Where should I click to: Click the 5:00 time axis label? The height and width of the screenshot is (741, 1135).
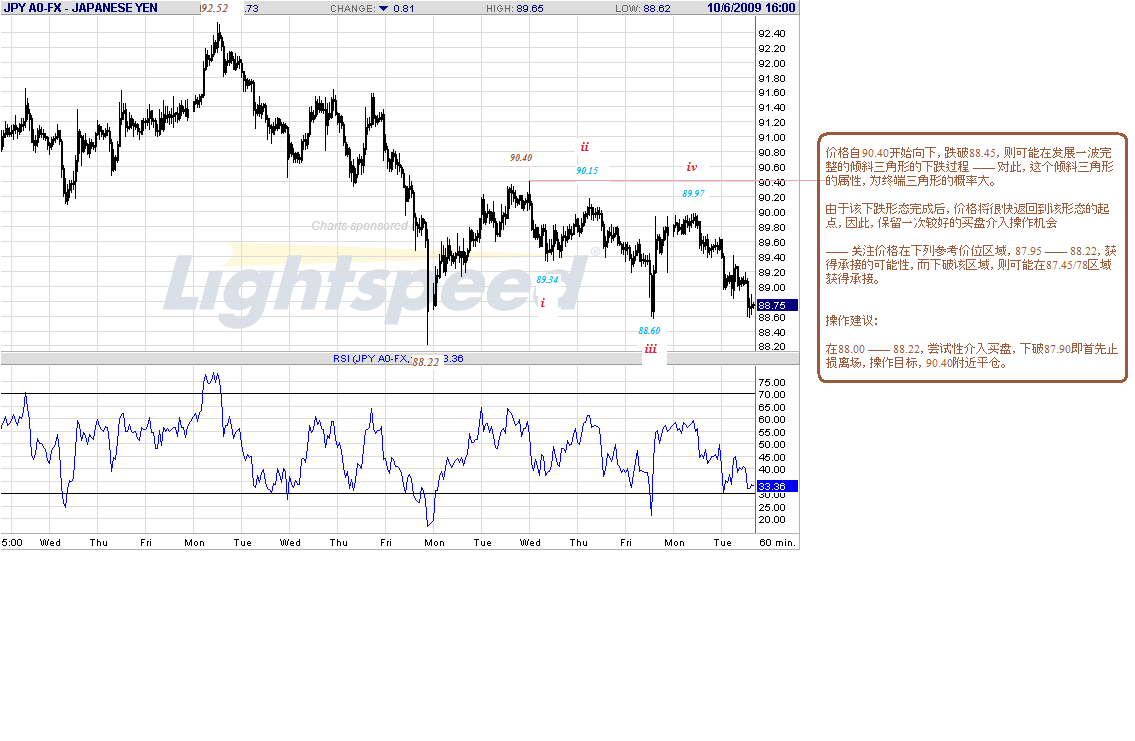12,542
